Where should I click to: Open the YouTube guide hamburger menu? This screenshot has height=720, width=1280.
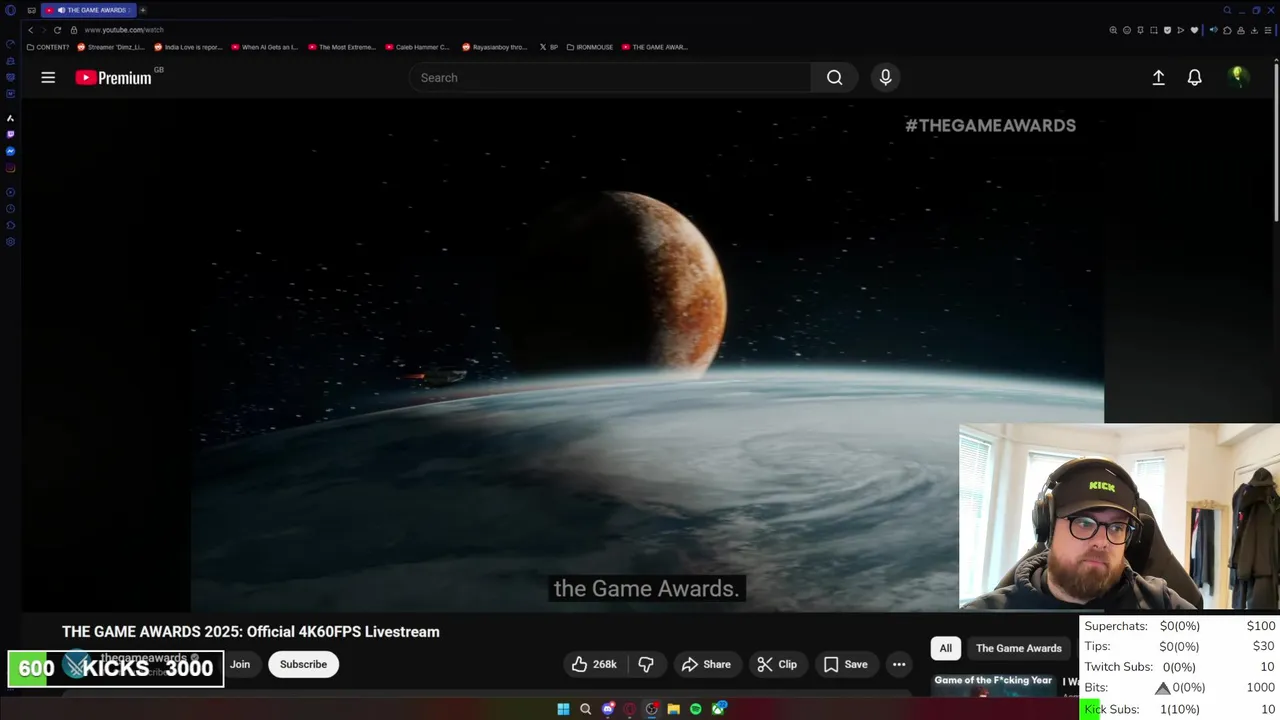(48, 77)
